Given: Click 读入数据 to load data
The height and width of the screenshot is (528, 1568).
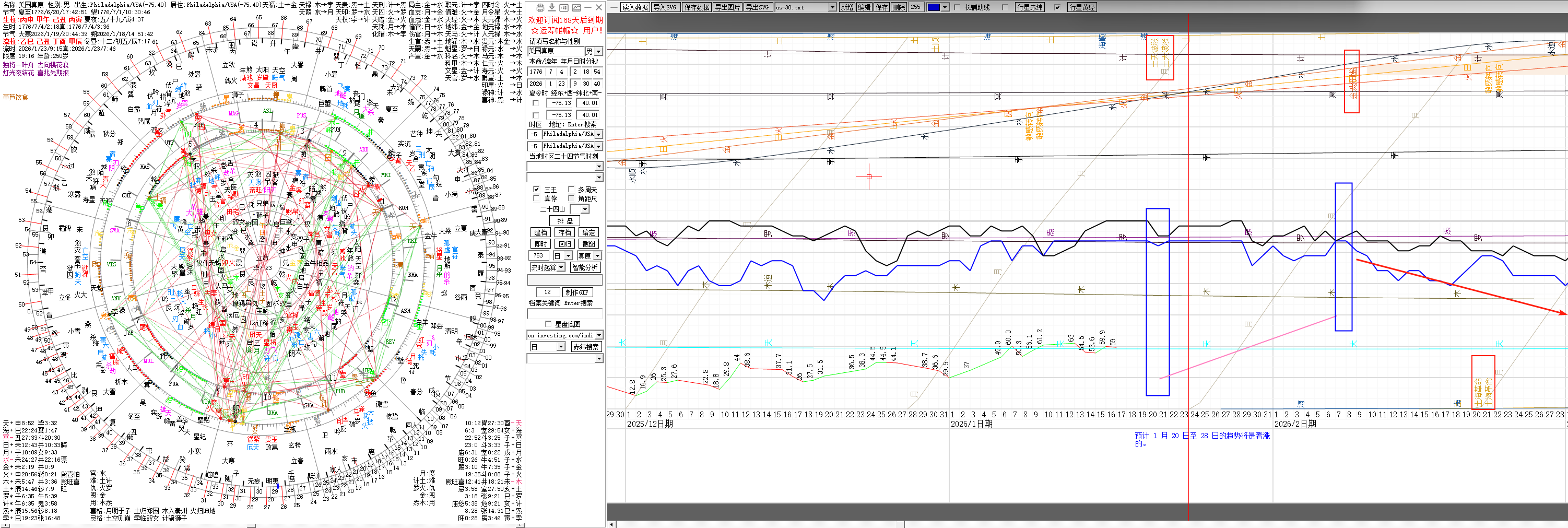Looking at the screenshot, I should tap(635, 7).
